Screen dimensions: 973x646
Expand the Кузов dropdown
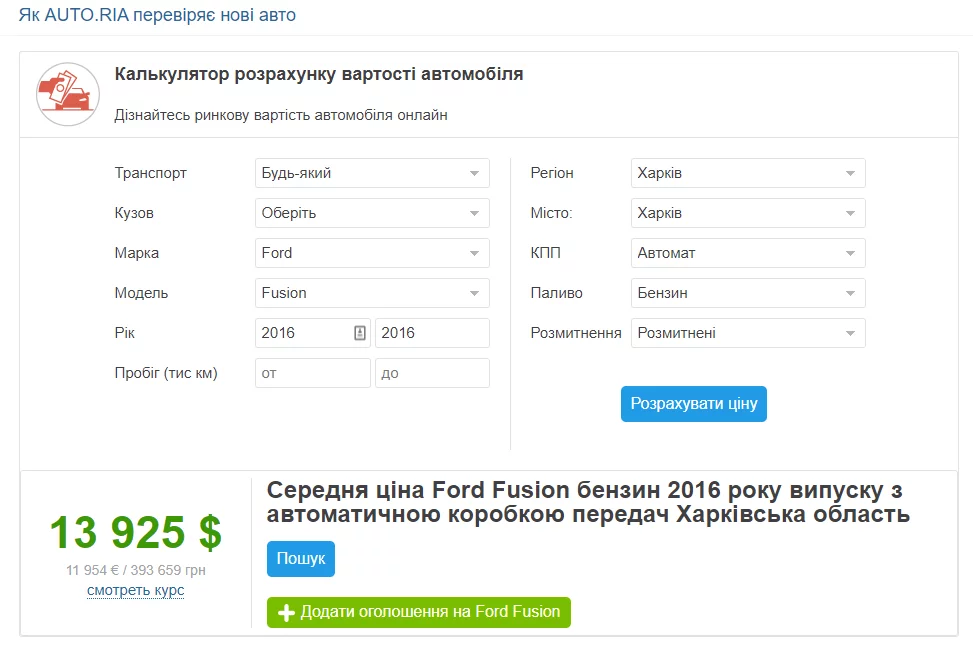(x=372, y=213)
